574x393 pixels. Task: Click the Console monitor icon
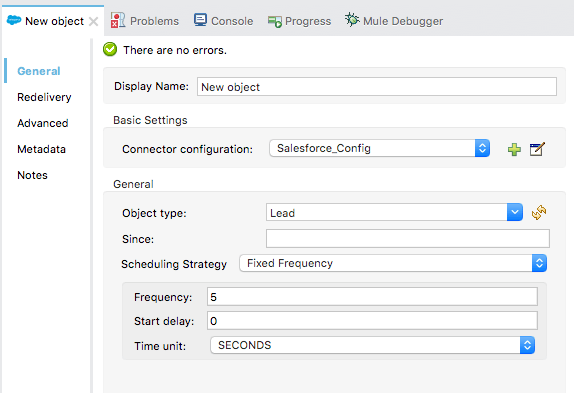pos(200,20)
